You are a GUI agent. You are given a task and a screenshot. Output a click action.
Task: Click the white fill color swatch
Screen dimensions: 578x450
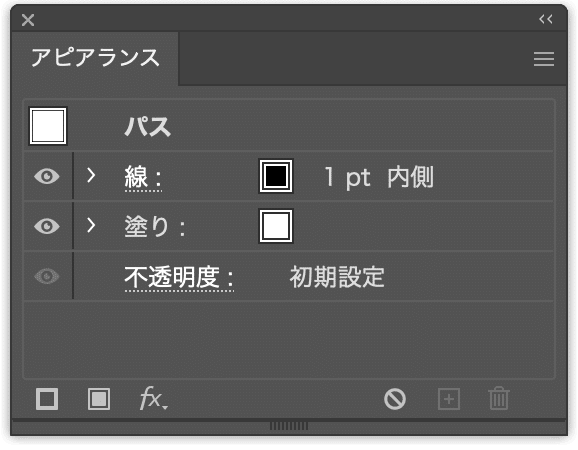(276, 226)
